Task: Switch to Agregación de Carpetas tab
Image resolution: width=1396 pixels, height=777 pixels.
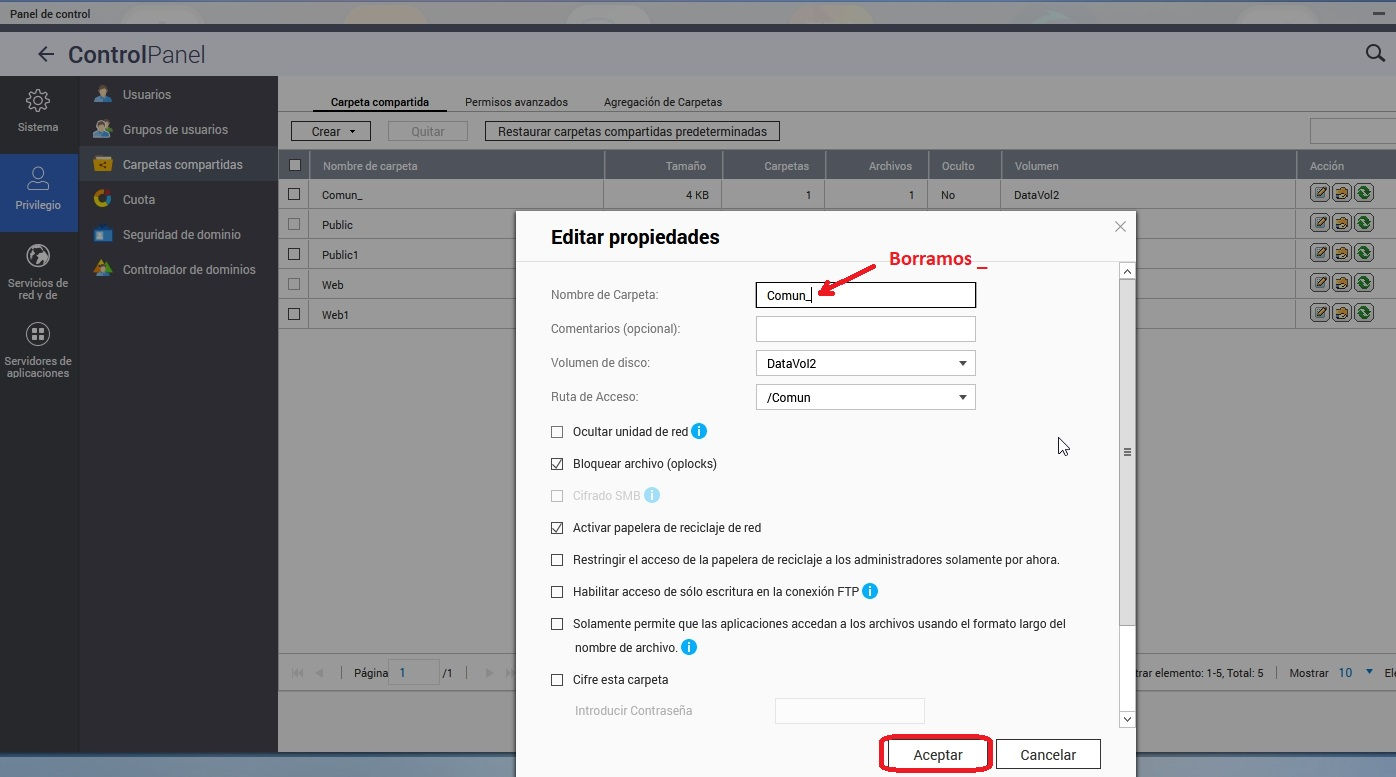Action: tap(662, 102)
